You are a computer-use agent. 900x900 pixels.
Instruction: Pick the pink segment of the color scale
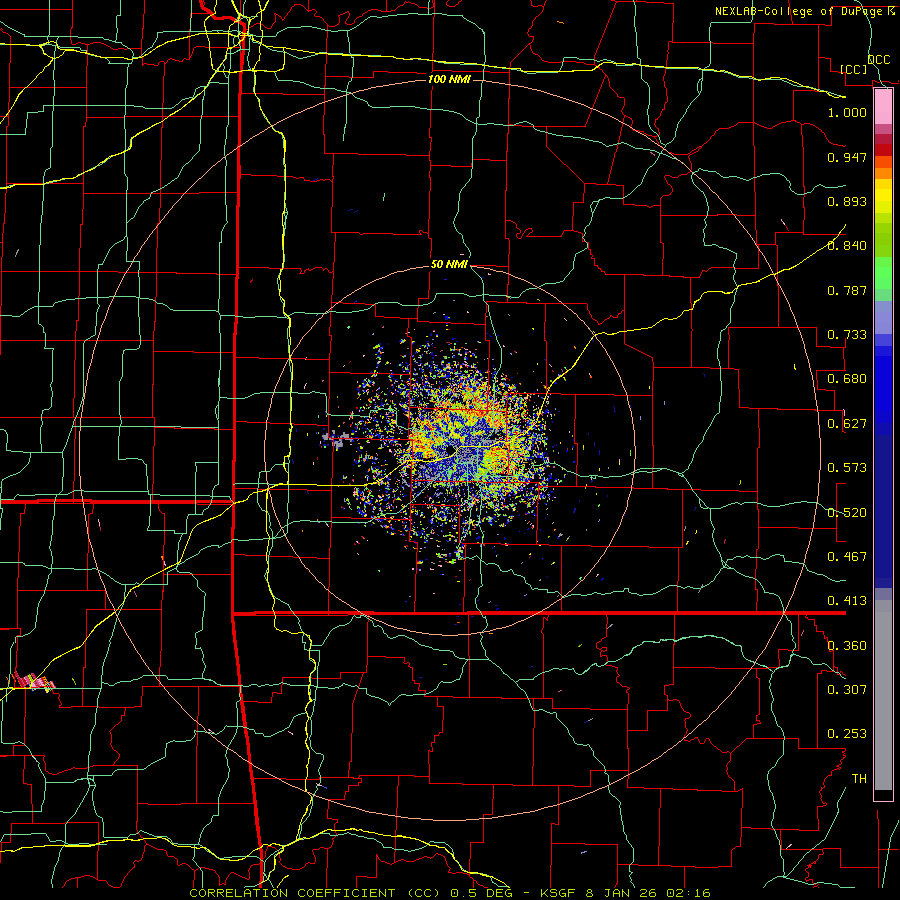[x=883, y=107]
